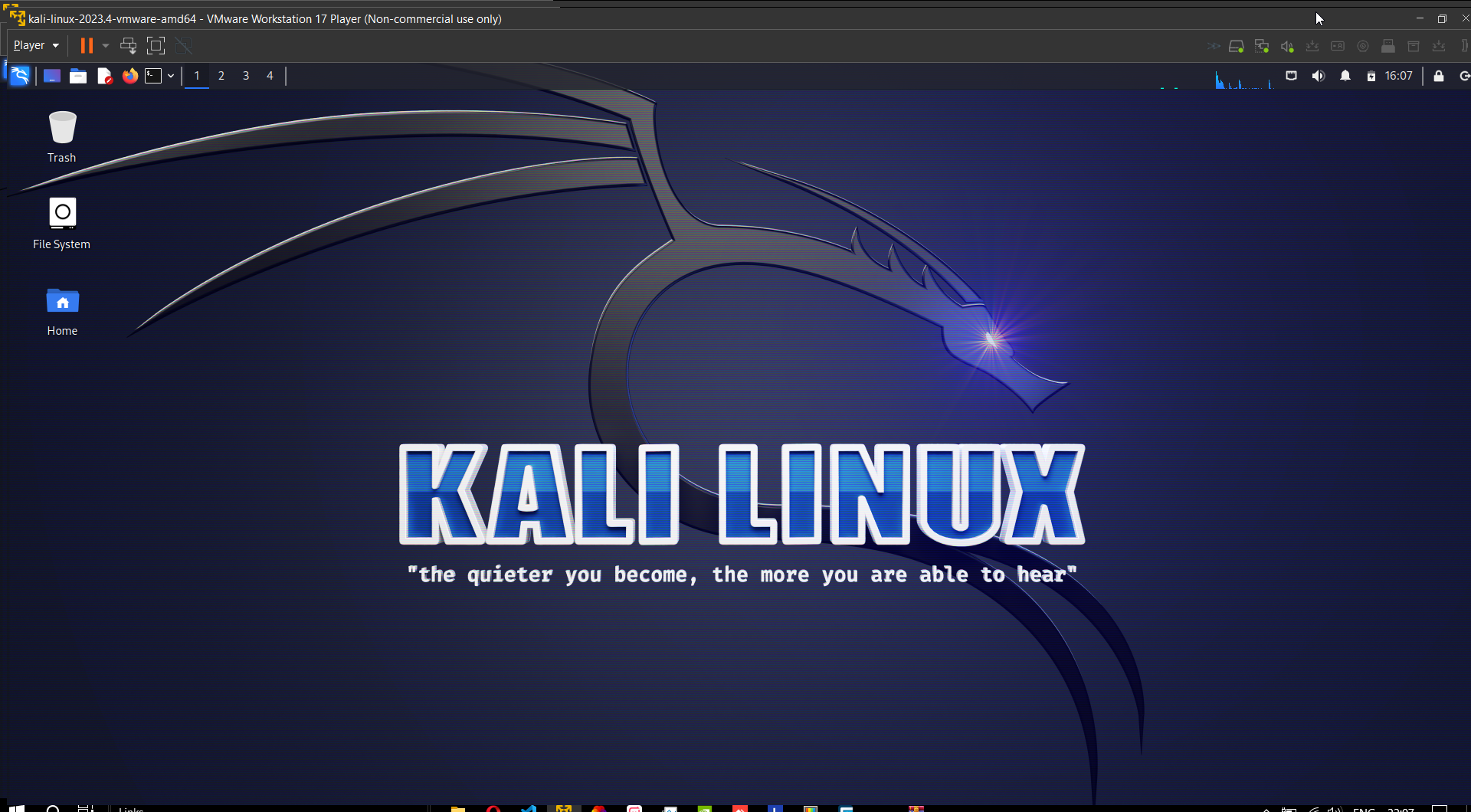This screenshot has width=1471, height=812.
Task: Click the Kali panel volume icon
Action: pos(1319,76)
